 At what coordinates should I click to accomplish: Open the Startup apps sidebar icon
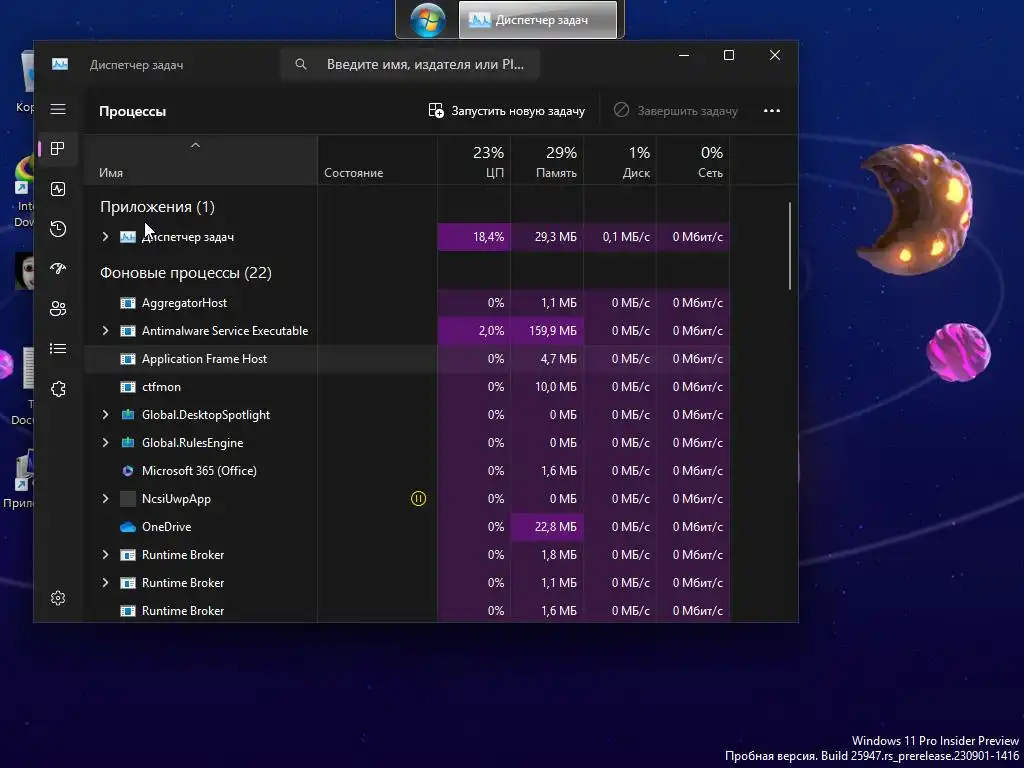click(x=58, y=268)
